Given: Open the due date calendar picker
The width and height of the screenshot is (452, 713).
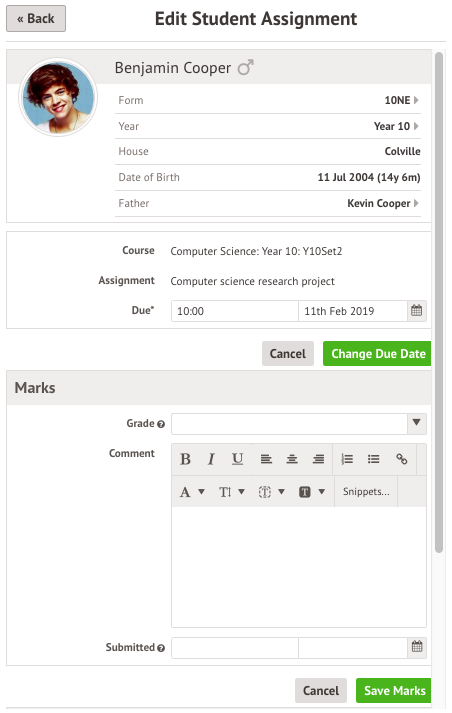Looking at the screenshot, I should pyautogui.click(x=417, y=311).
